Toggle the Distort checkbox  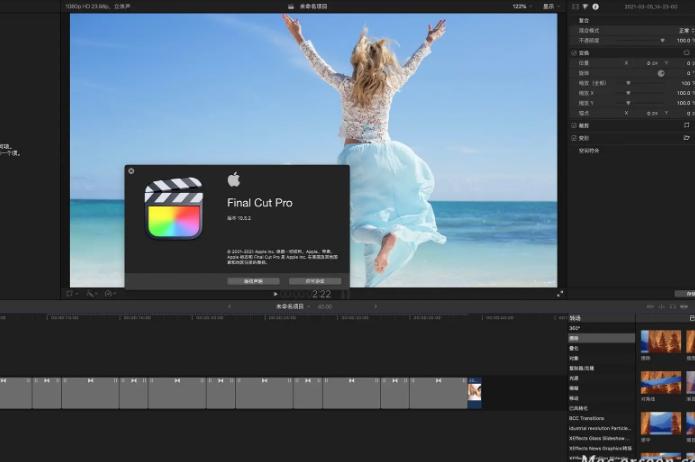pos(574,137)
